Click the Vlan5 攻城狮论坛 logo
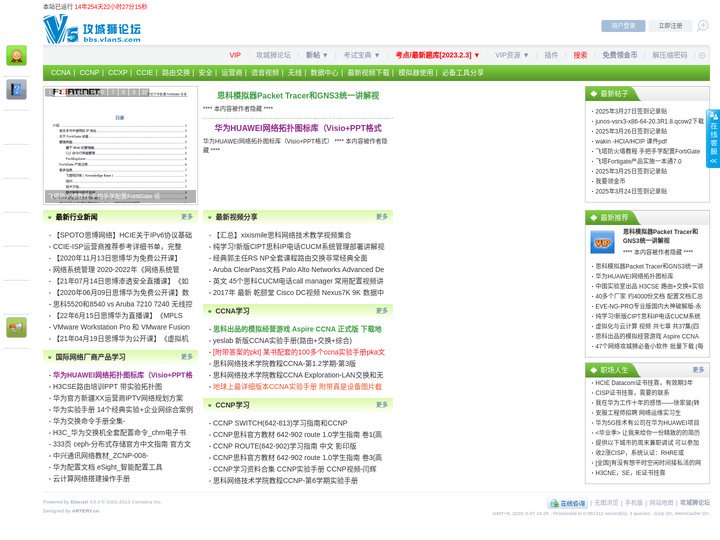Screen dimensions: 720x540 tap(92, 29)
